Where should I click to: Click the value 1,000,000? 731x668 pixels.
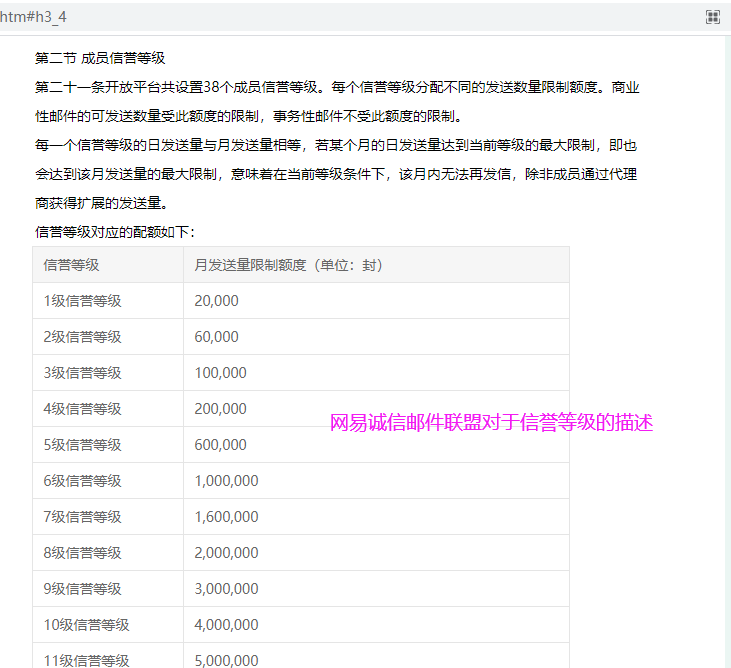click(x=226, y=481)
